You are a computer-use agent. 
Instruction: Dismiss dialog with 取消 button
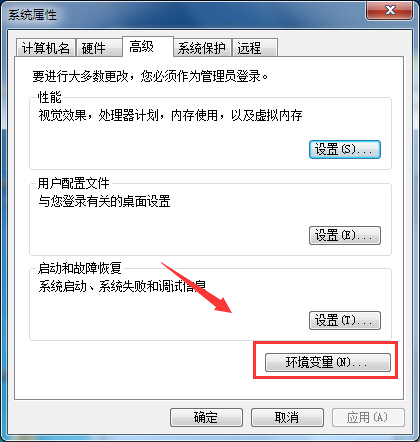(x=287, y=417)
